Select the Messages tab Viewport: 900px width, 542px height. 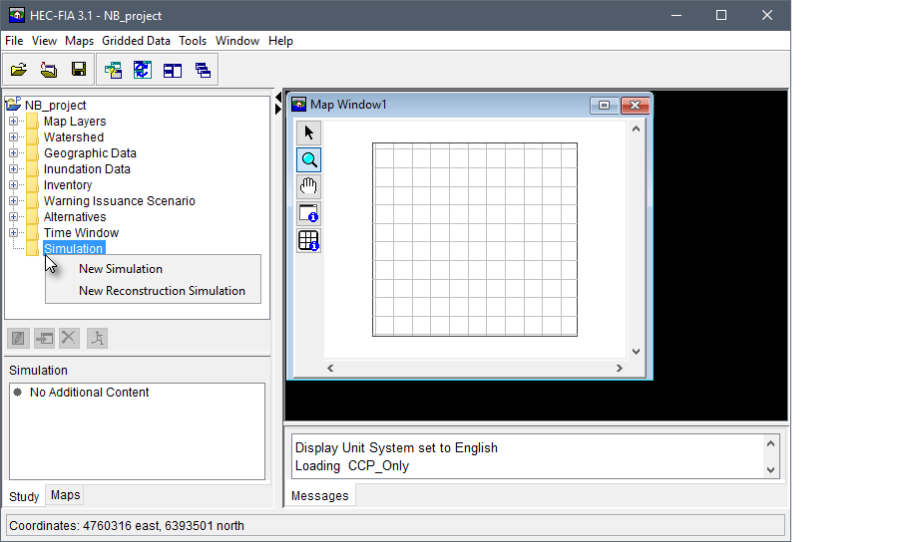coord(320,496)
